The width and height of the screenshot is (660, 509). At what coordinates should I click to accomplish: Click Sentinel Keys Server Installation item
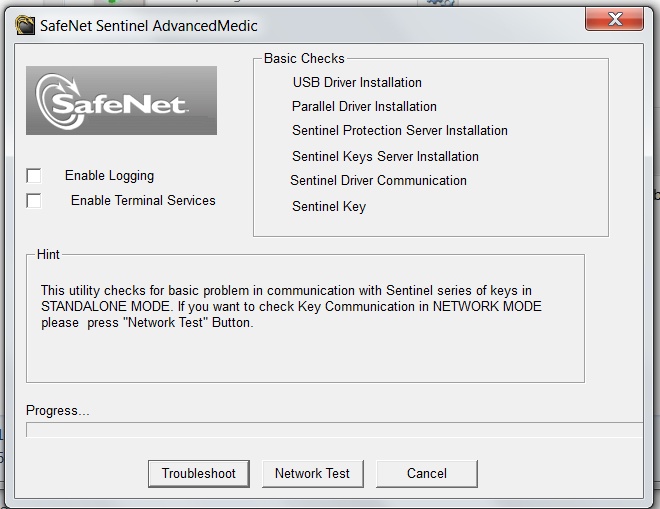[385, 157]
